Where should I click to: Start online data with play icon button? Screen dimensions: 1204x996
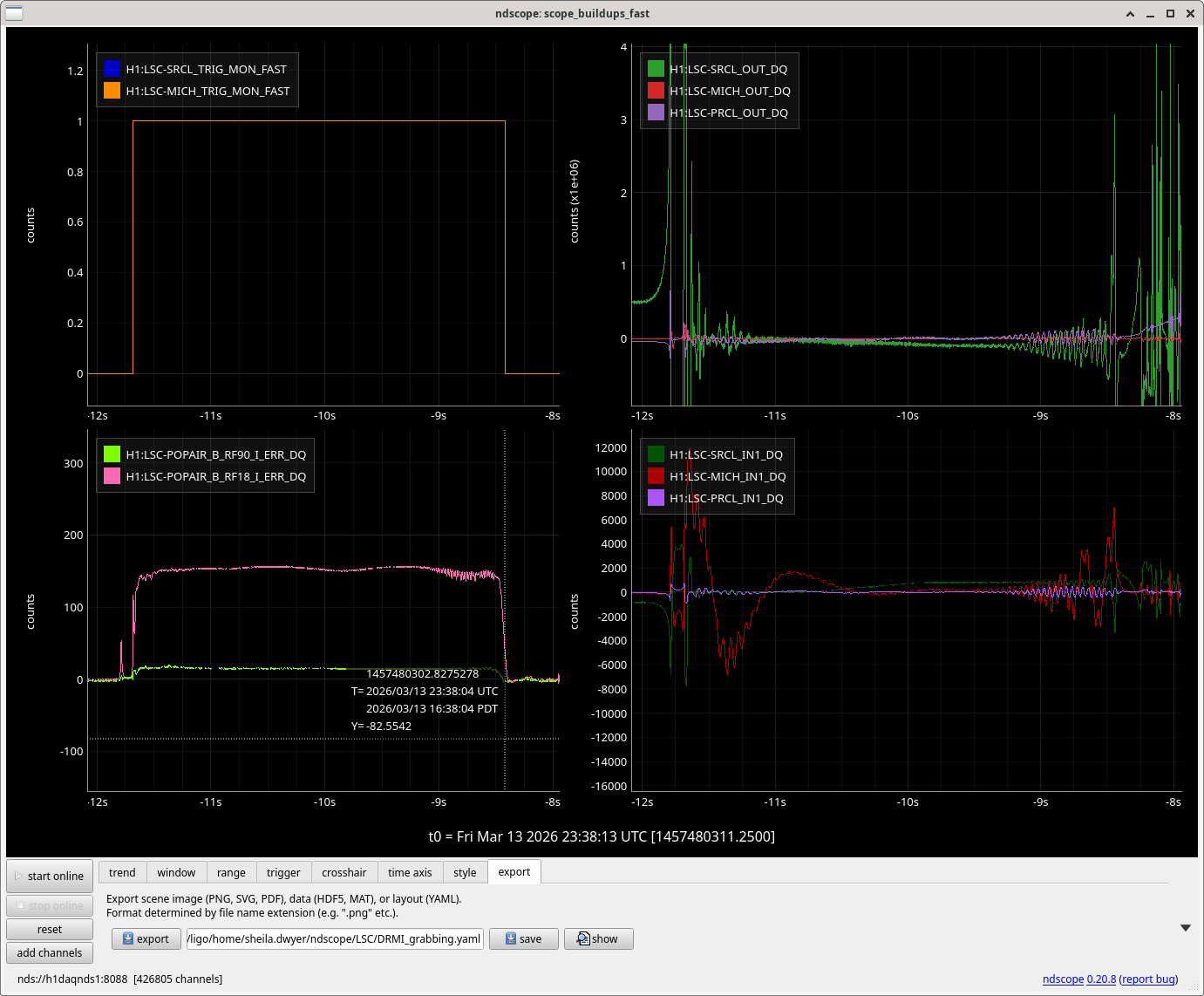click(50, 876)
